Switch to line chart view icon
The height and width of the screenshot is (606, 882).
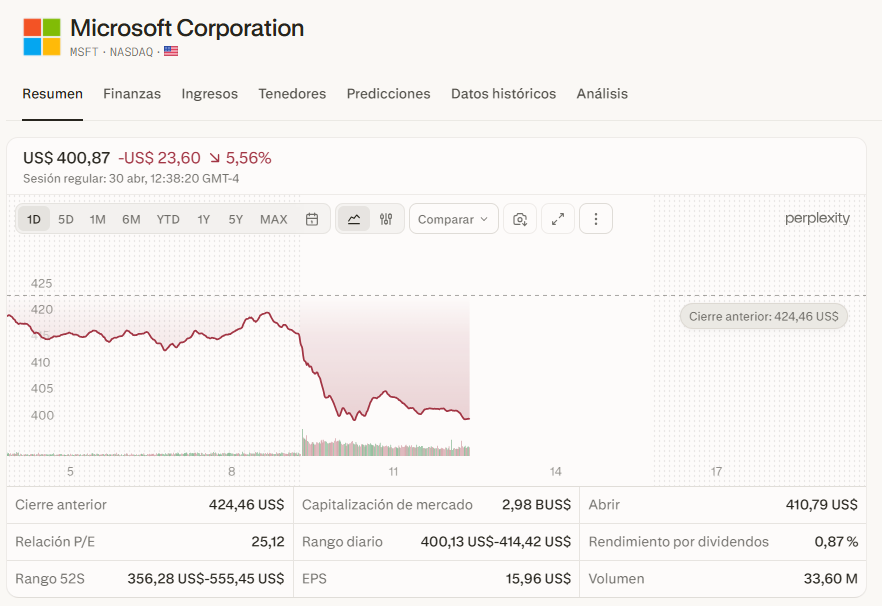click(x=354, y=219)
